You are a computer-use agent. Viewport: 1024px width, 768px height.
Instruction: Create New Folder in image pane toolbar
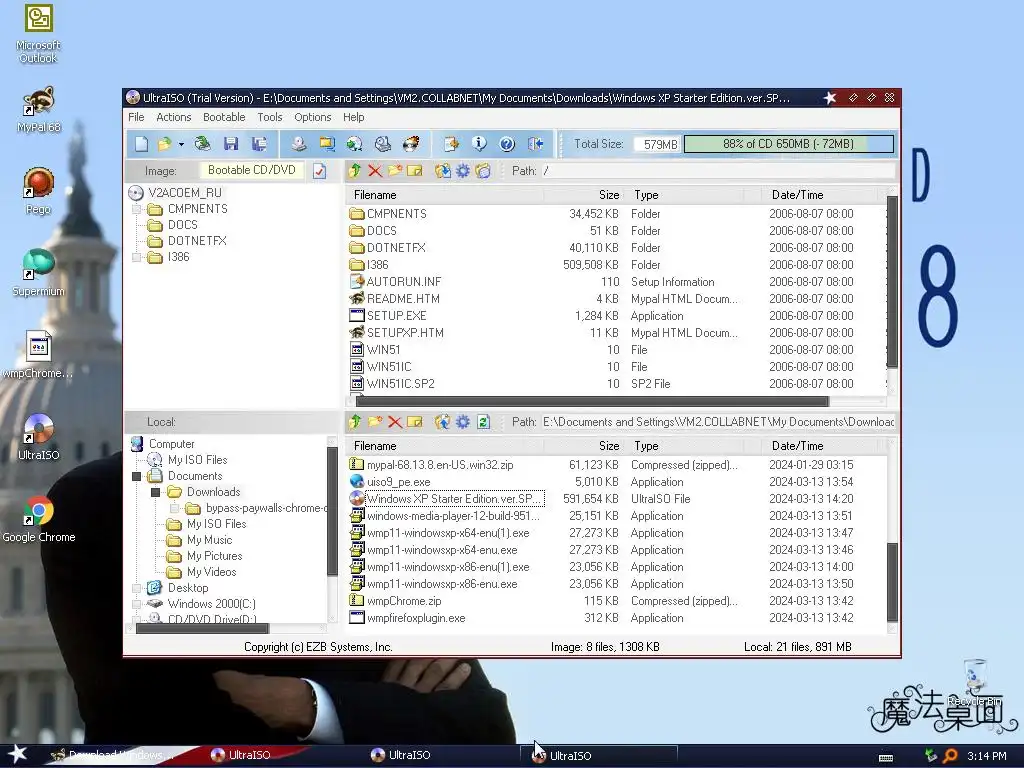tap(394, 170)
